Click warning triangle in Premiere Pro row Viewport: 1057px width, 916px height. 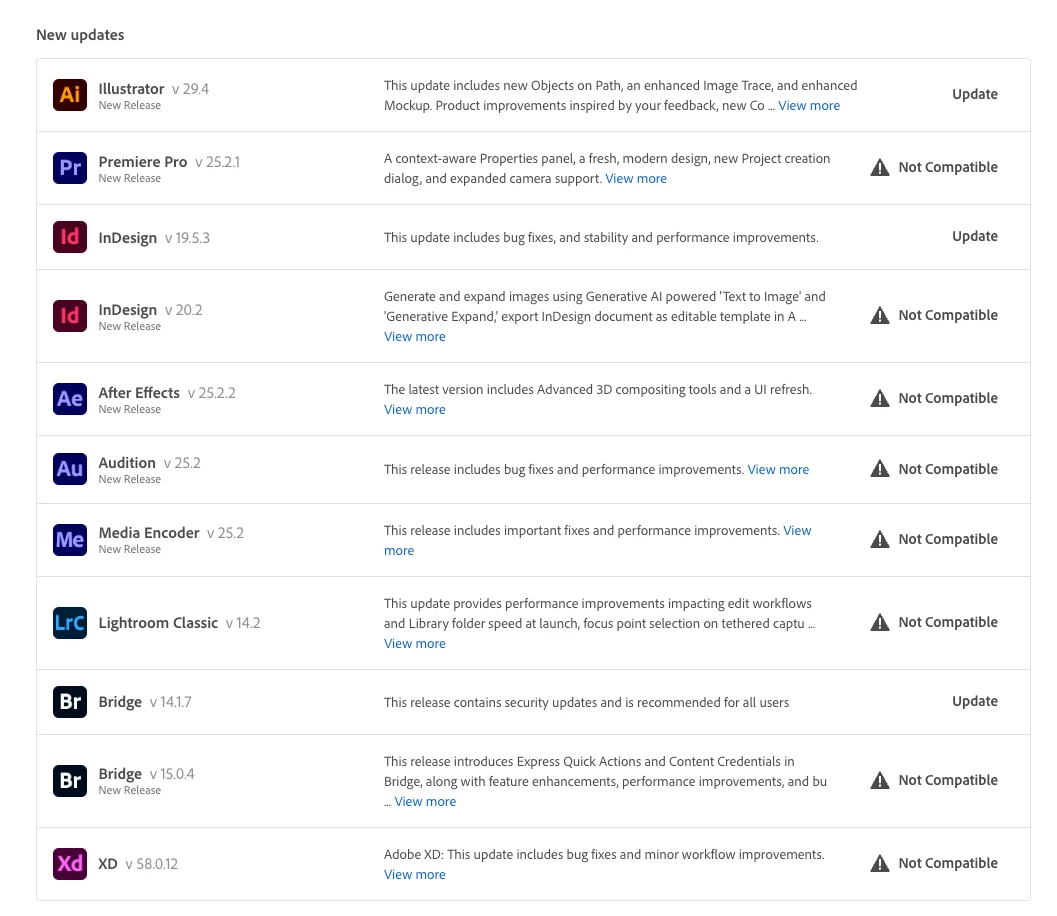pyautogui.click(x=880, y=167)
